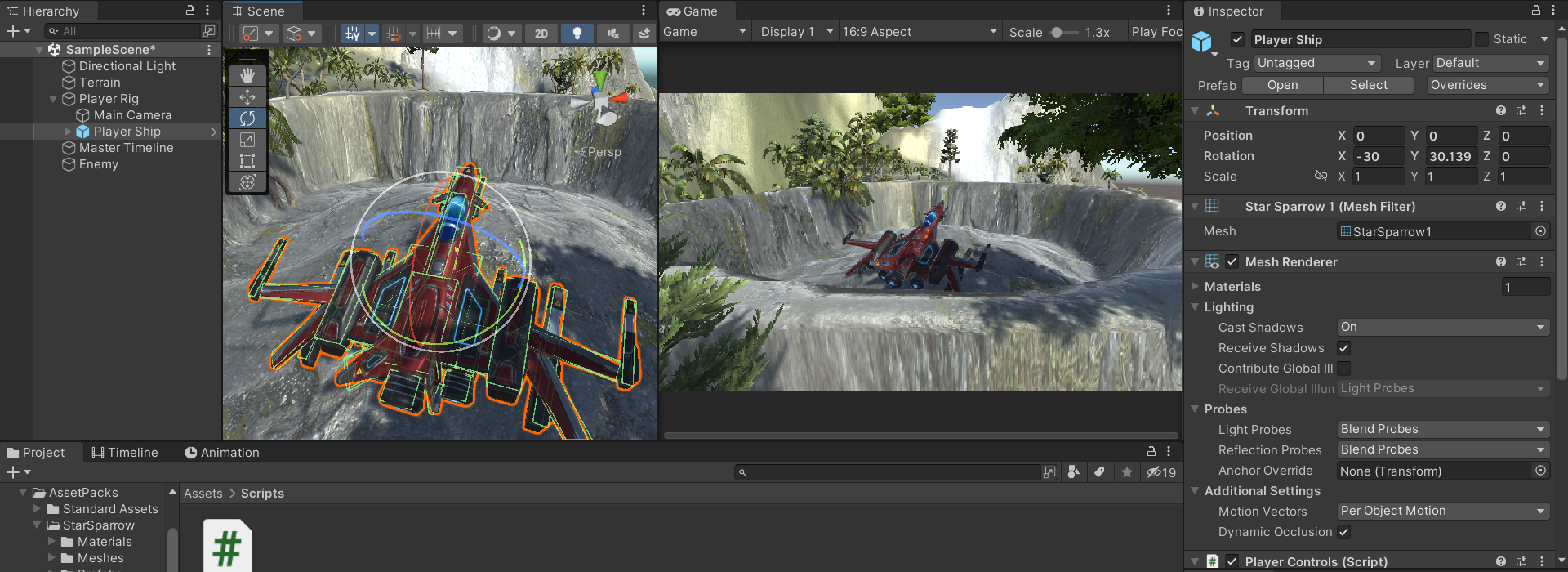Image resolution: width=1568 pixels, height=572 pixels.
Task: Click the Player Ship prefab cube icon in Inspector
Action: point(1202,42)
